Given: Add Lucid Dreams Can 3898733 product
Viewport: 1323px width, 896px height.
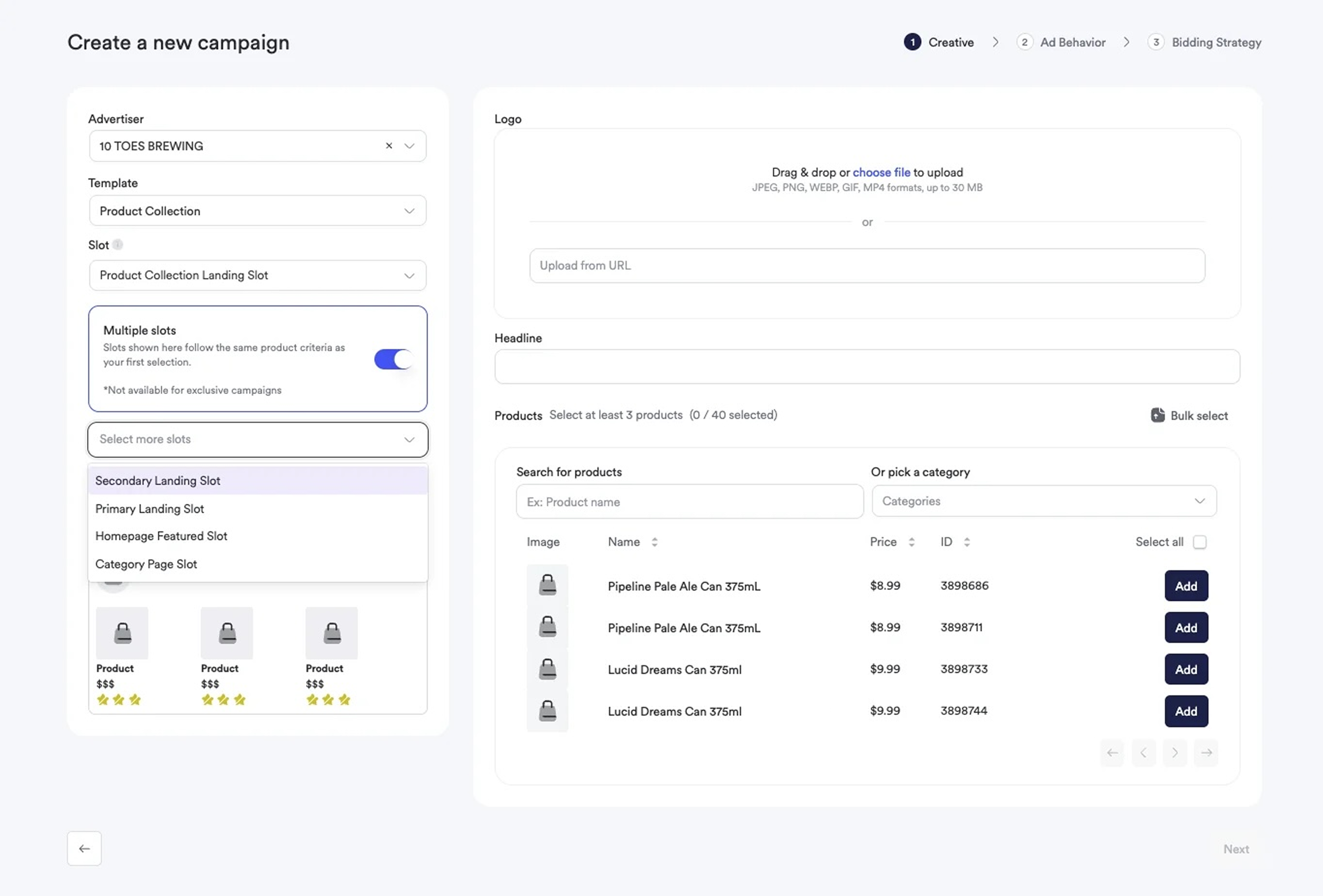Looking at the screenshot, I should tap(1186, 669).
